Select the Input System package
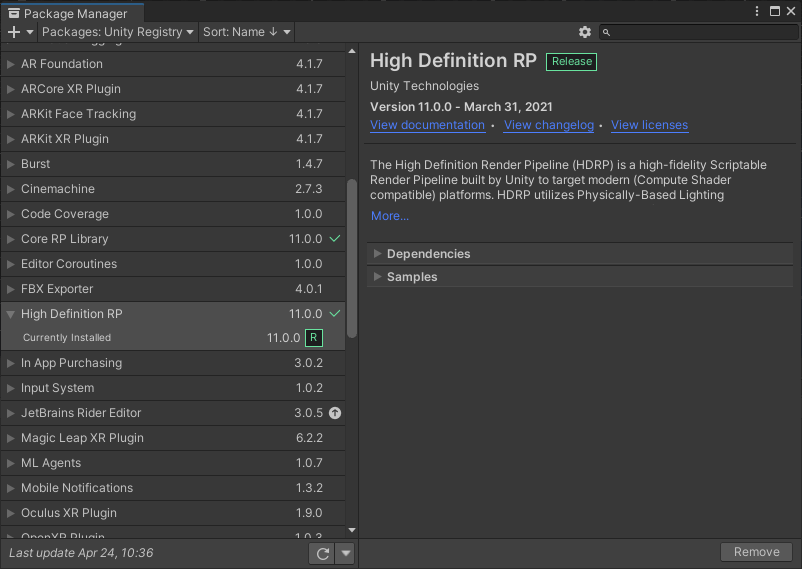 click(x=173, y=388)
